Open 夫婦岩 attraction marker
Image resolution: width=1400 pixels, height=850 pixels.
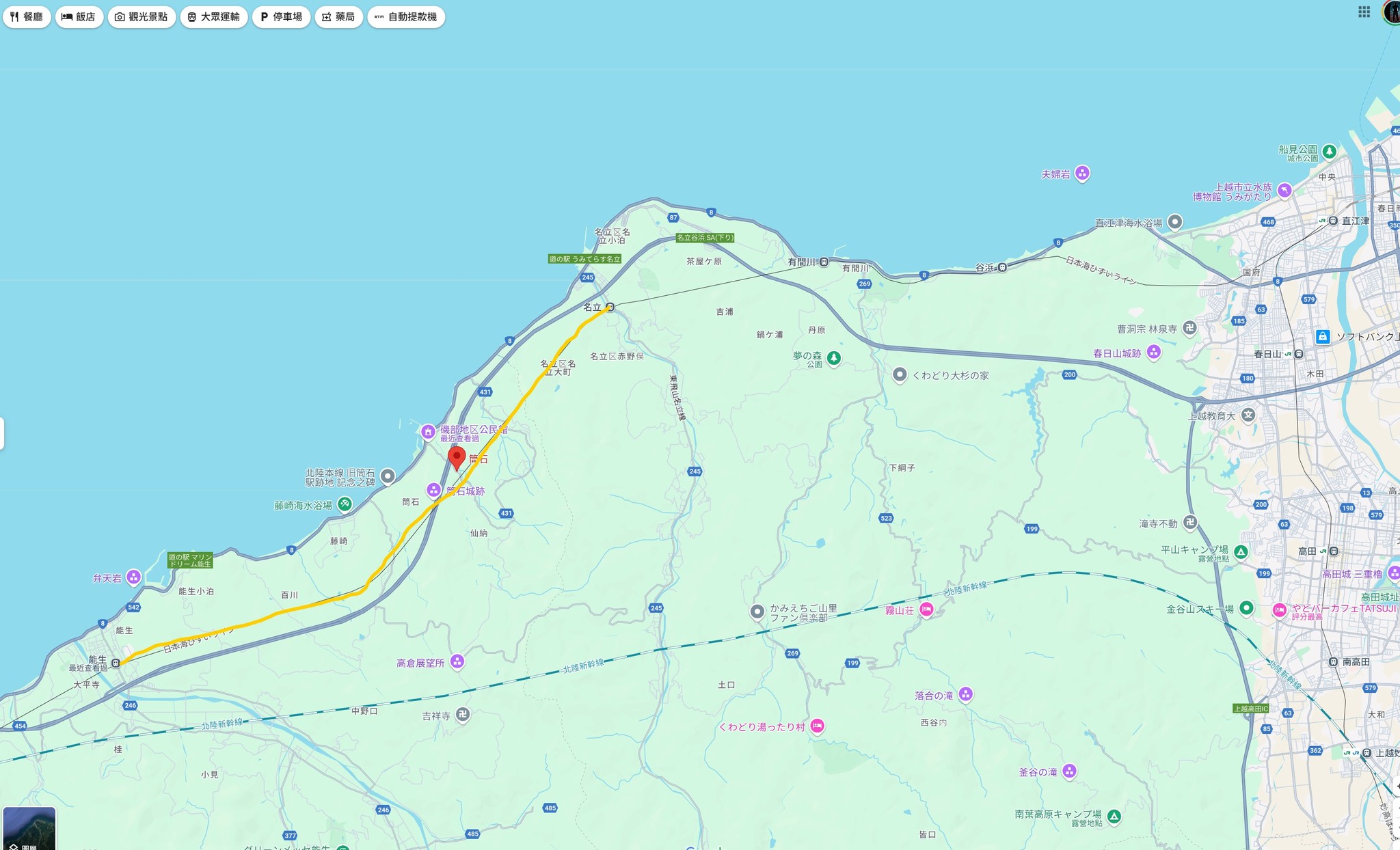coord(1081,174)
